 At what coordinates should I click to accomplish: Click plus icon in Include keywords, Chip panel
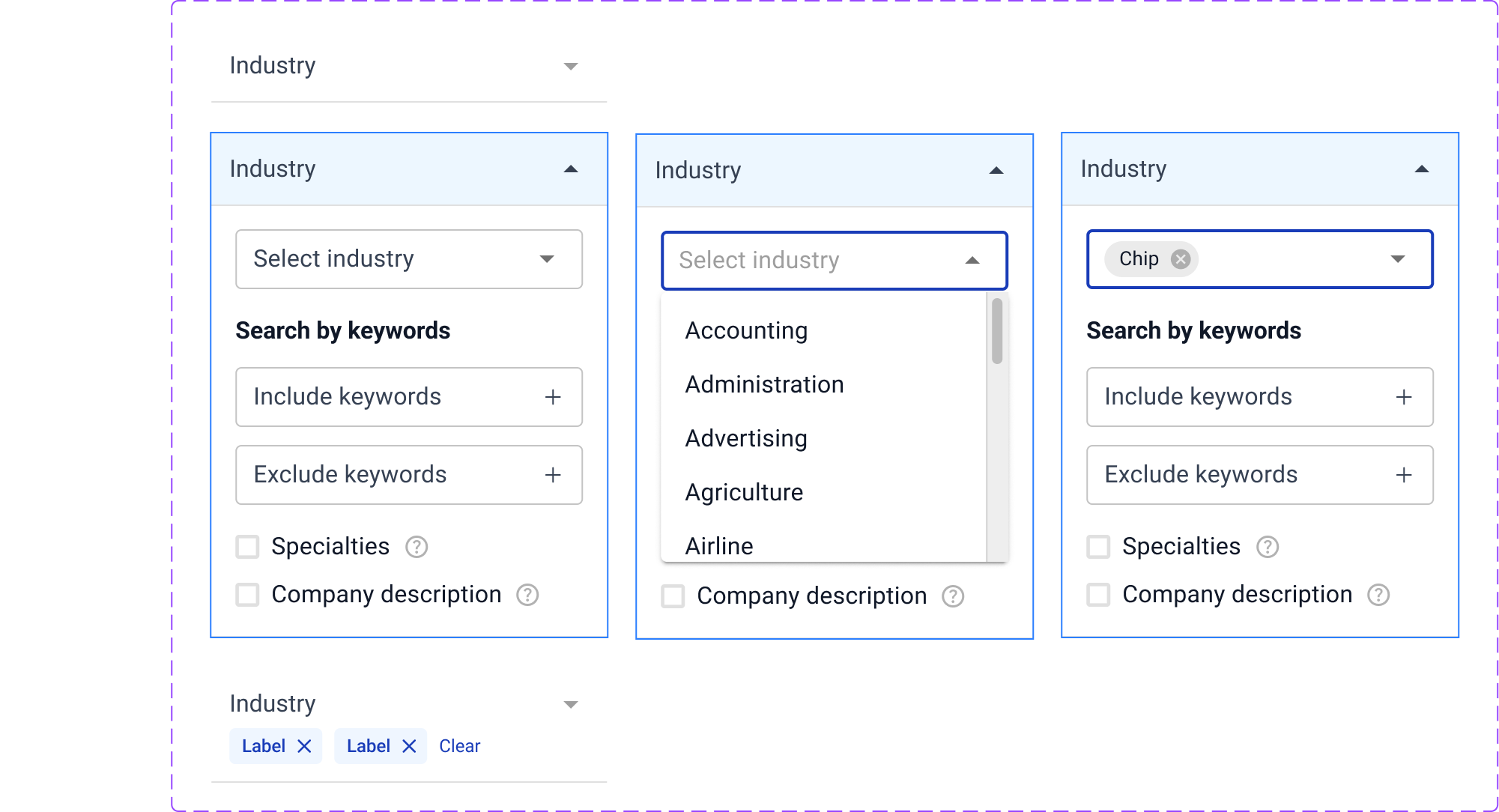pos(1404,397)
